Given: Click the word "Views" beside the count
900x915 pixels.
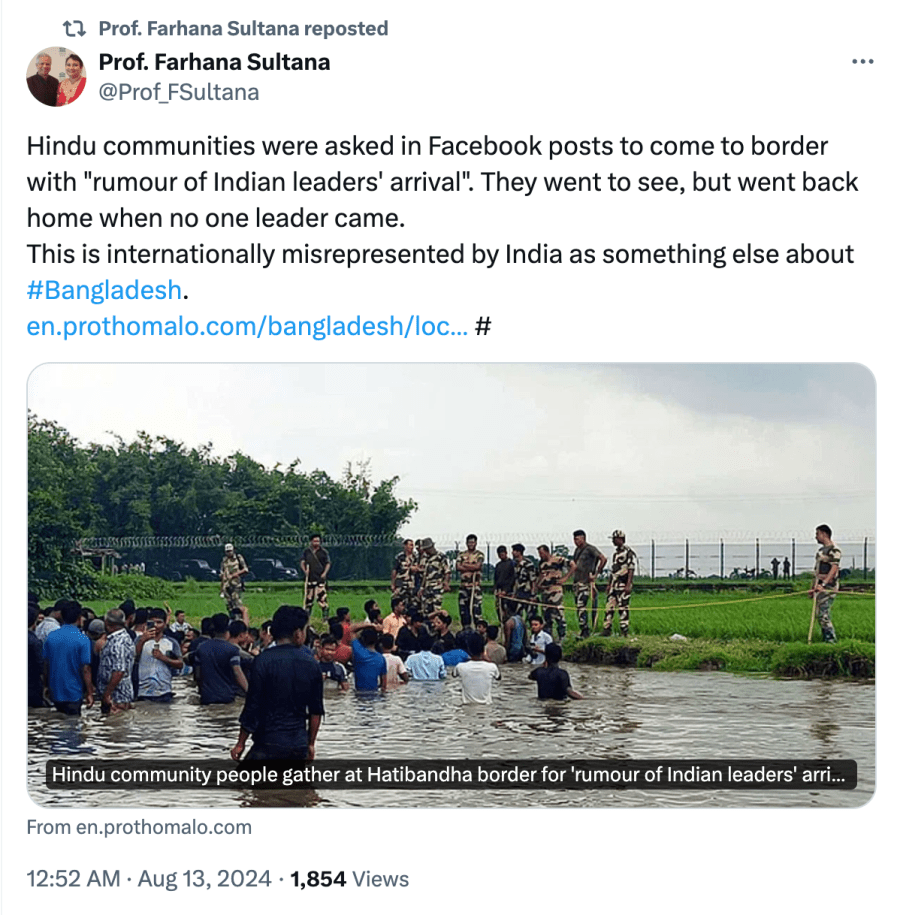Looking at the screenshot, I should click(381, 879).
